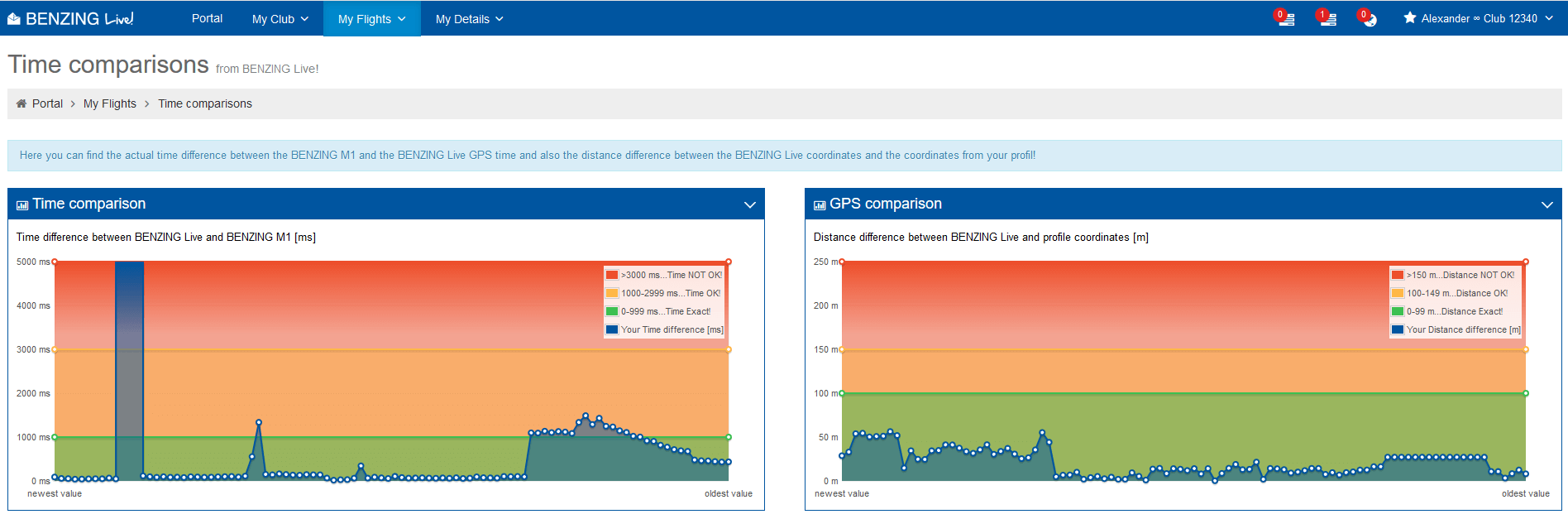Click the orange '100-149 m' legend swatch
Image resolution: width=1568 pixels, height=519 pixels.
[x=1398, y=293]
